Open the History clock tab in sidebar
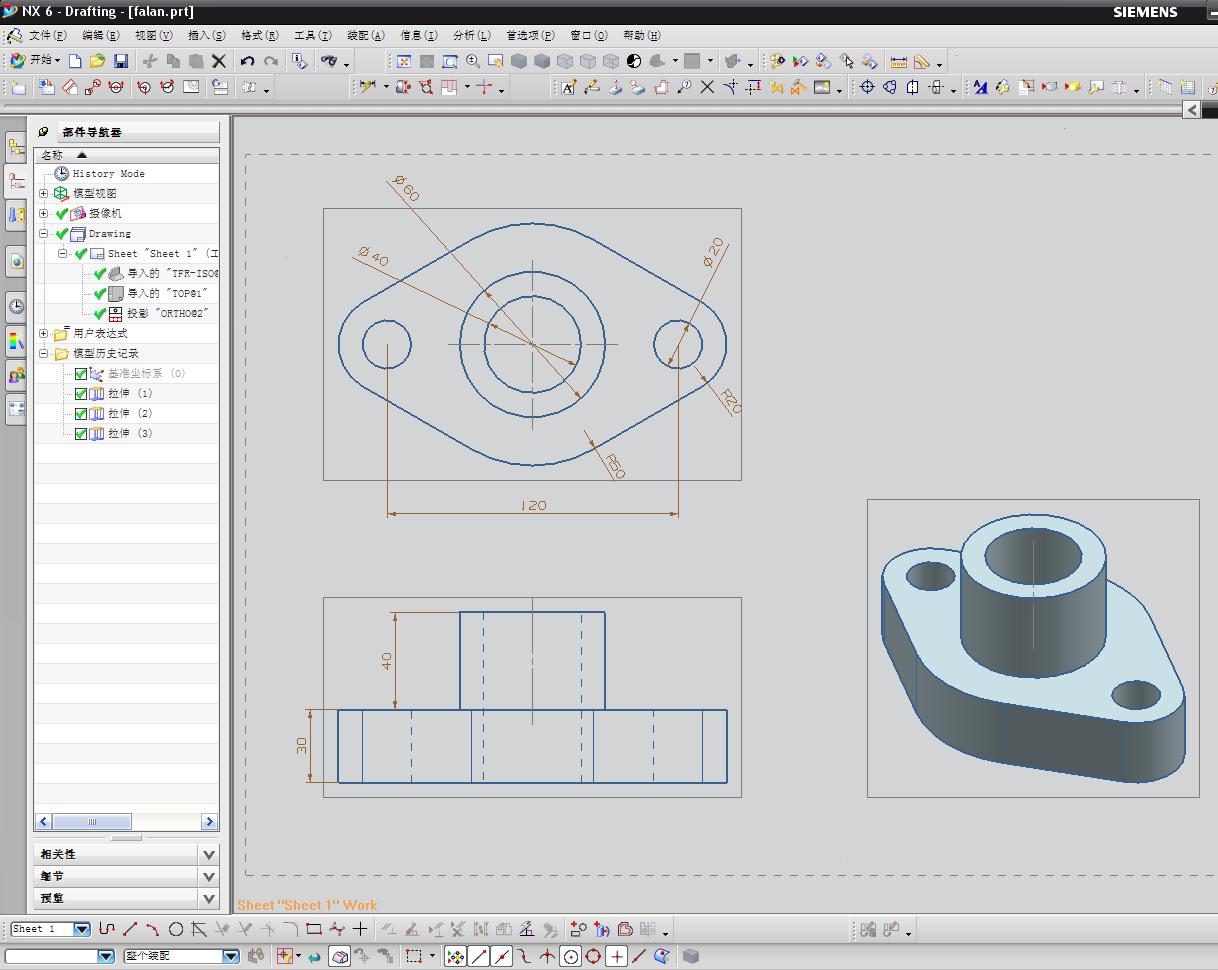 16,306
